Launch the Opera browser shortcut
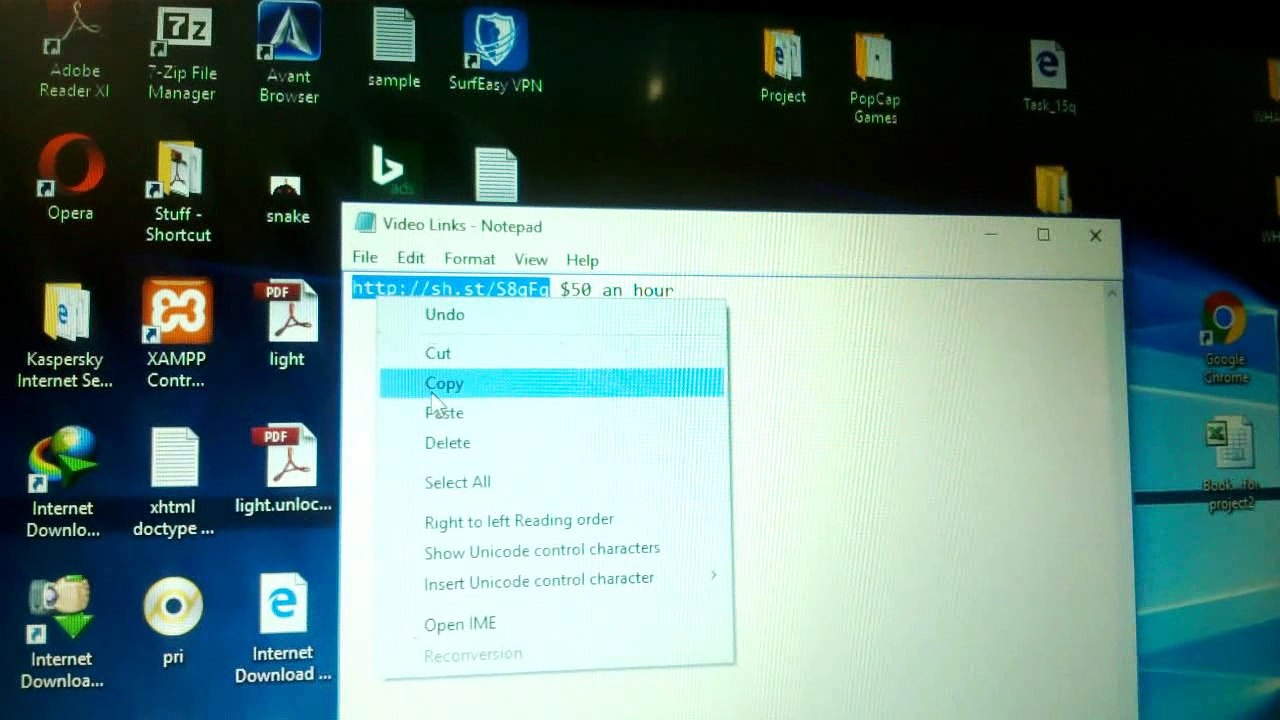1280x720 pixels. [70, 178]
